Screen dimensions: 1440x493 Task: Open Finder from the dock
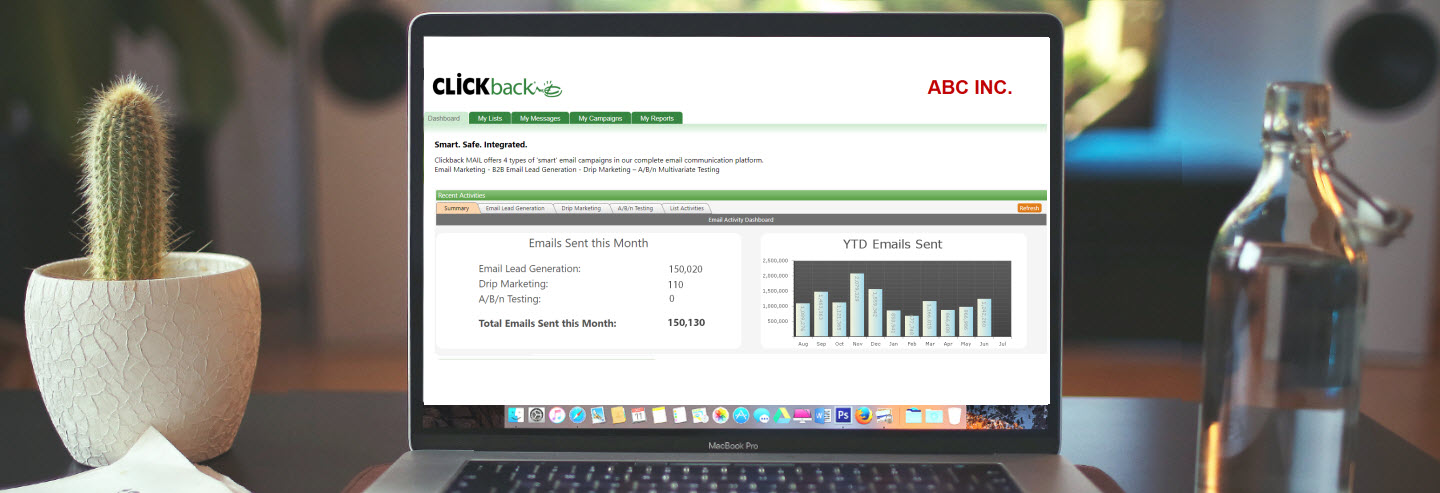(516, 415)
